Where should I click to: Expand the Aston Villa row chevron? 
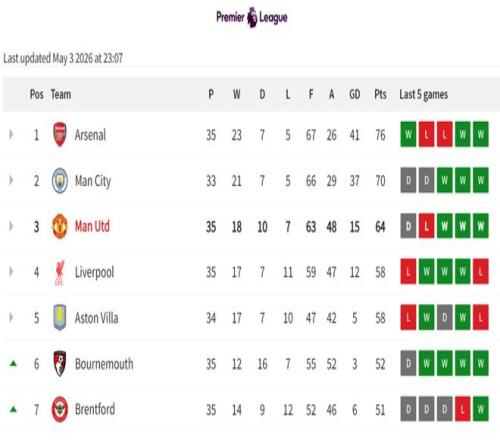(x=11, y=318)
